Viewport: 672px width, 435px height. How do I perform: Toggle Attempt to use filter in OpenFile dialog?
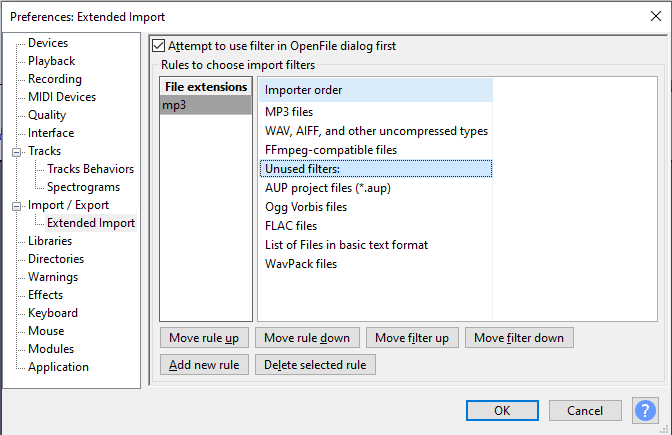tap(159, 46)
